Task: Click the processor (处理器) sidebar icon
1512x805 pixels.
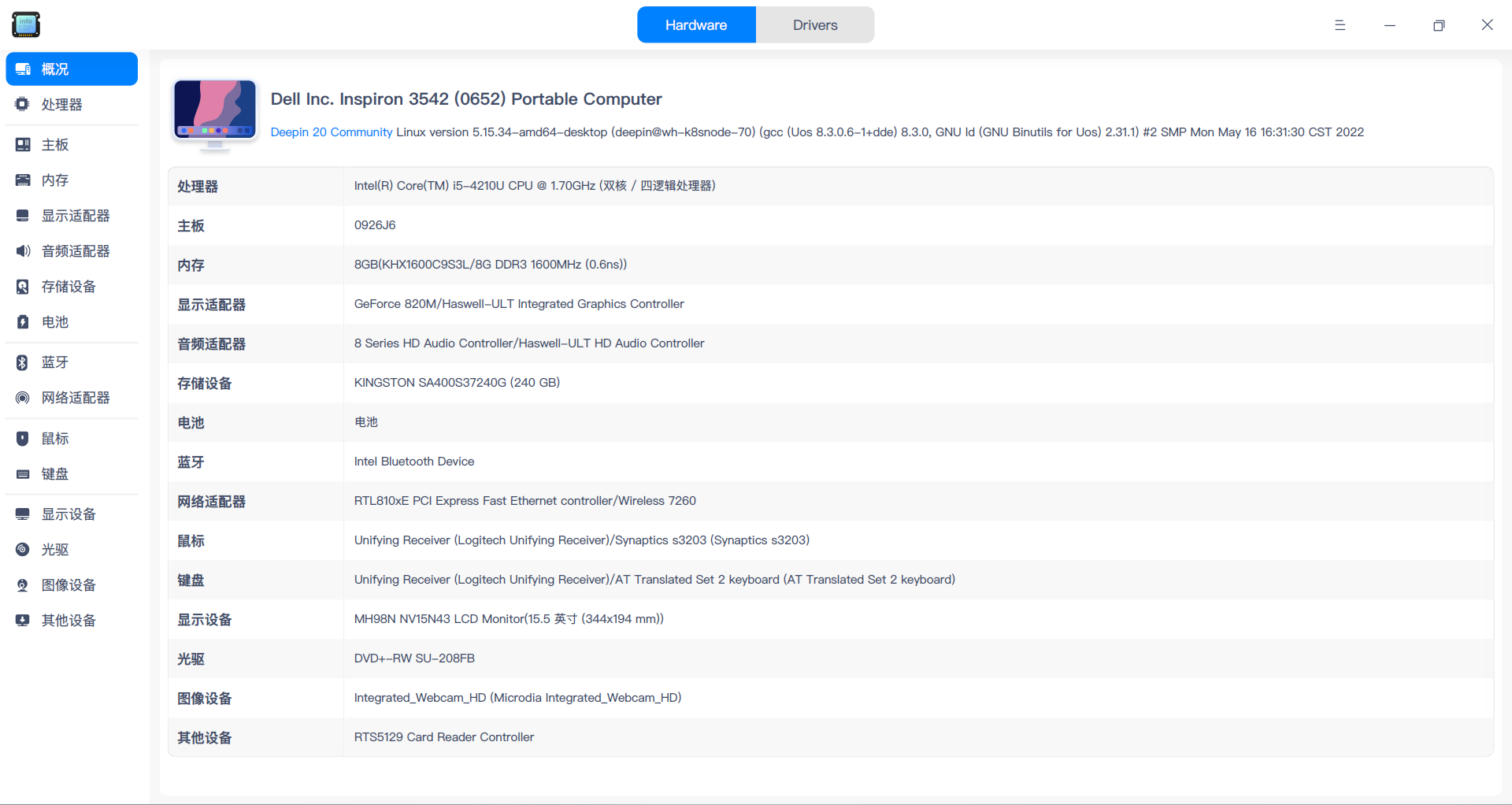Action: (23, 105)
